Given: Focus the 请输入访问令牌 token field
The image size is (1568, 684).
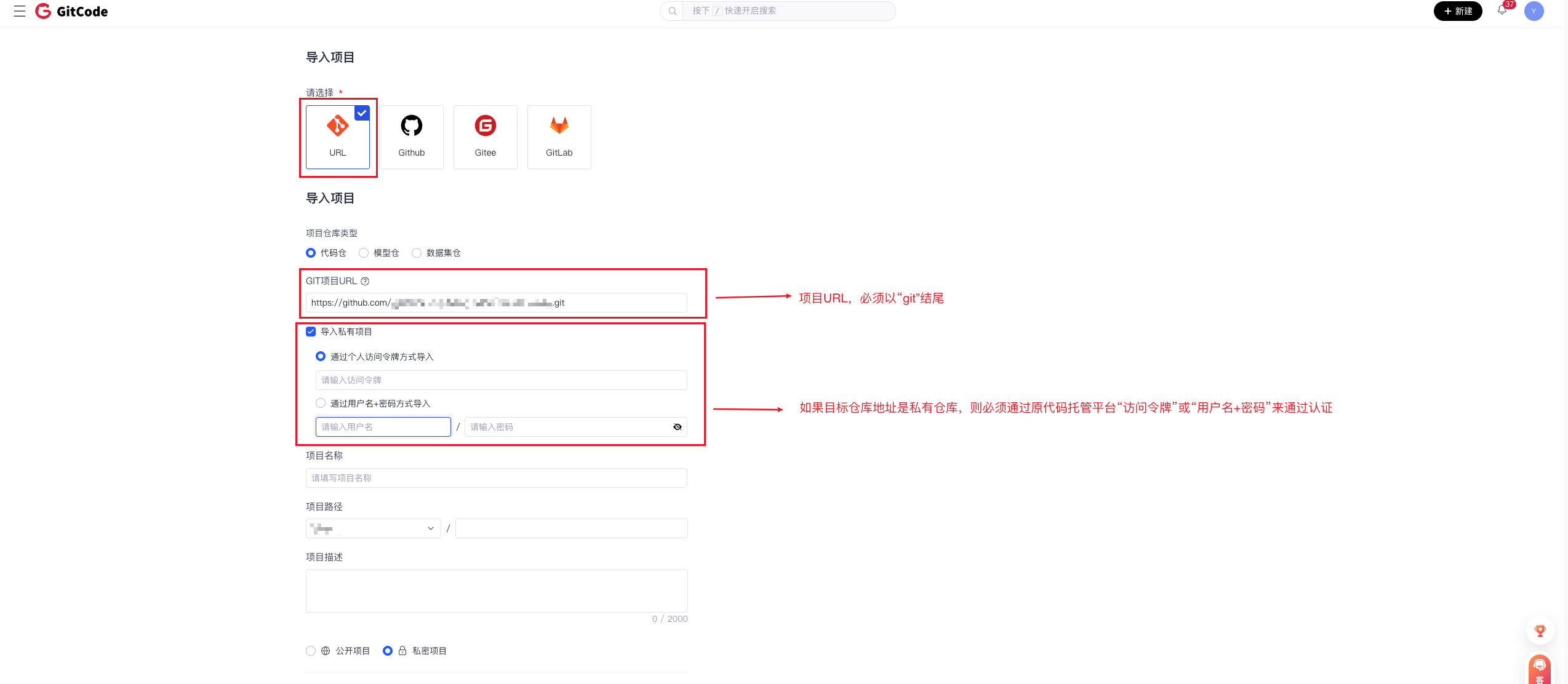Looking at the screenshot, I should coord(501,380).
